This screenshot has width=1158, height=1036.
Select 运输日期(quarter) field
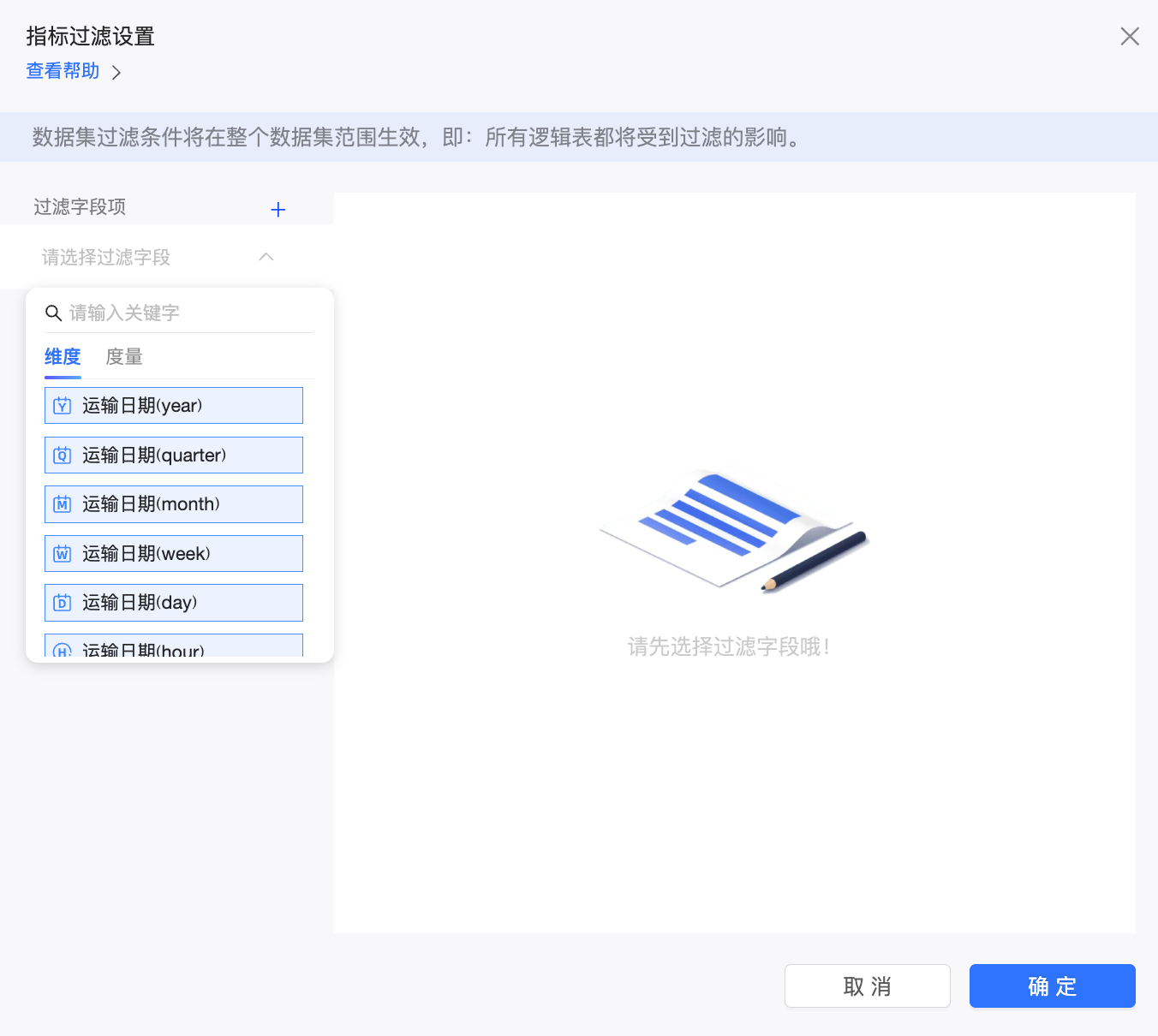[x=174, y=455]
